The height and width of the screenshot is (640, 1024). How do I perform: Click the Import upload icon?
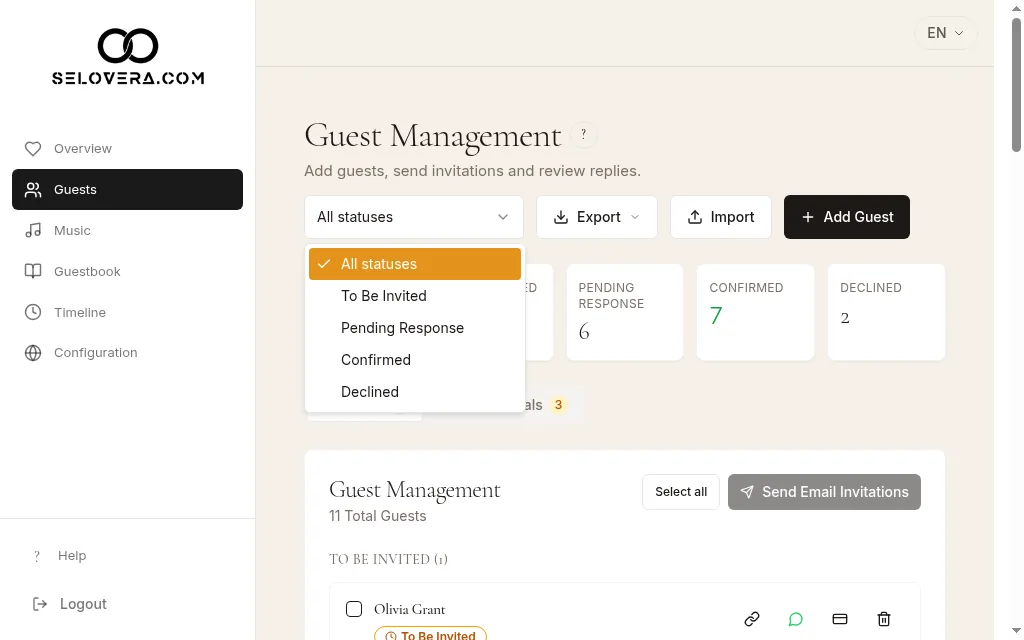click(x=695, y=217)
